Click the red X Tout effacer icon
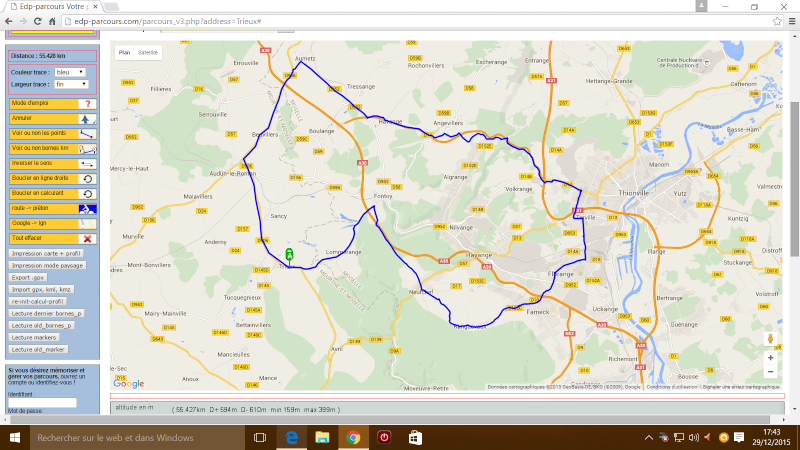 point(87,239)
